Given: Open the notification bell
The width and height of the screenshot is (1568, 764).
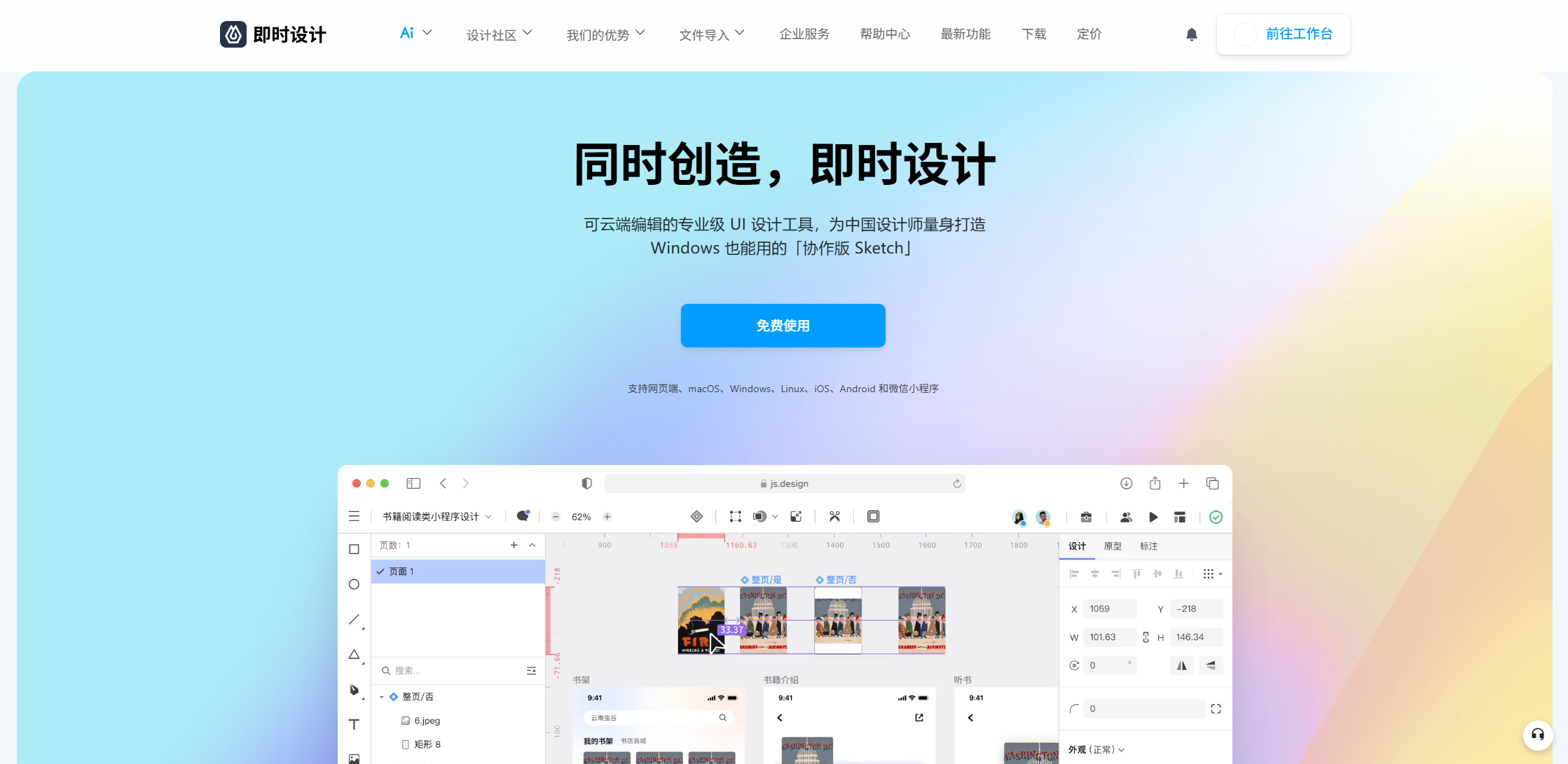Looking at the screenshot, I should [1191, 34].
